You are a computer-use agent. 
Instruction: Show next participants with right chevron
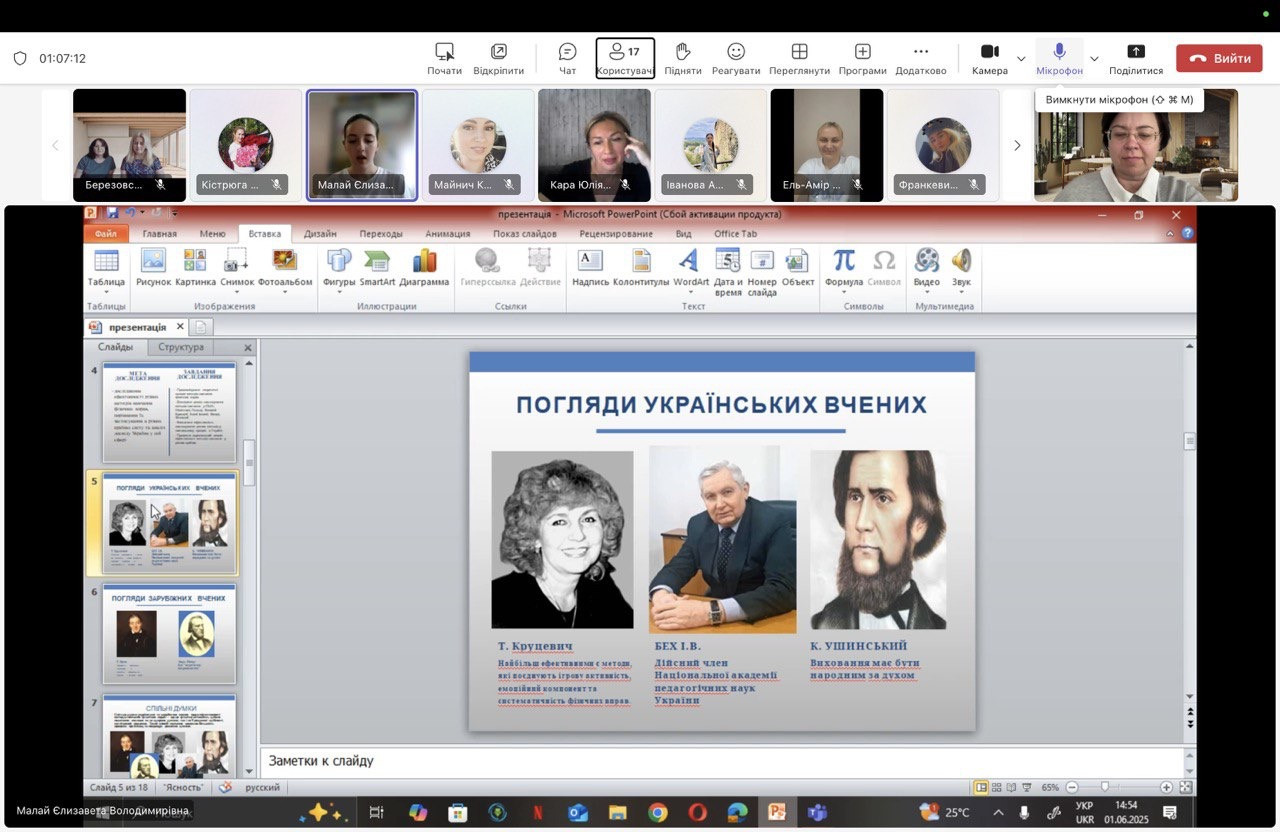click(x=1017, y=146)
